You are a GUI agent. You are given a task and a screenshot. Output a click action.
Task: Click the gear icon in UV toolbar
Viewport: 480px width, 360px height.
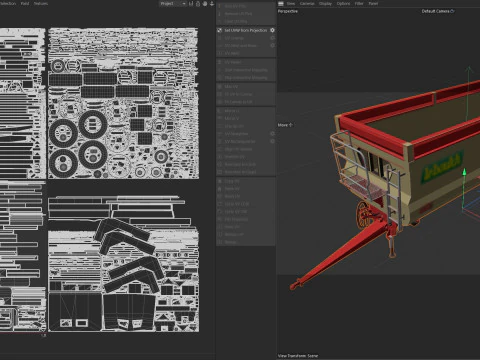[x=205, y=4]
